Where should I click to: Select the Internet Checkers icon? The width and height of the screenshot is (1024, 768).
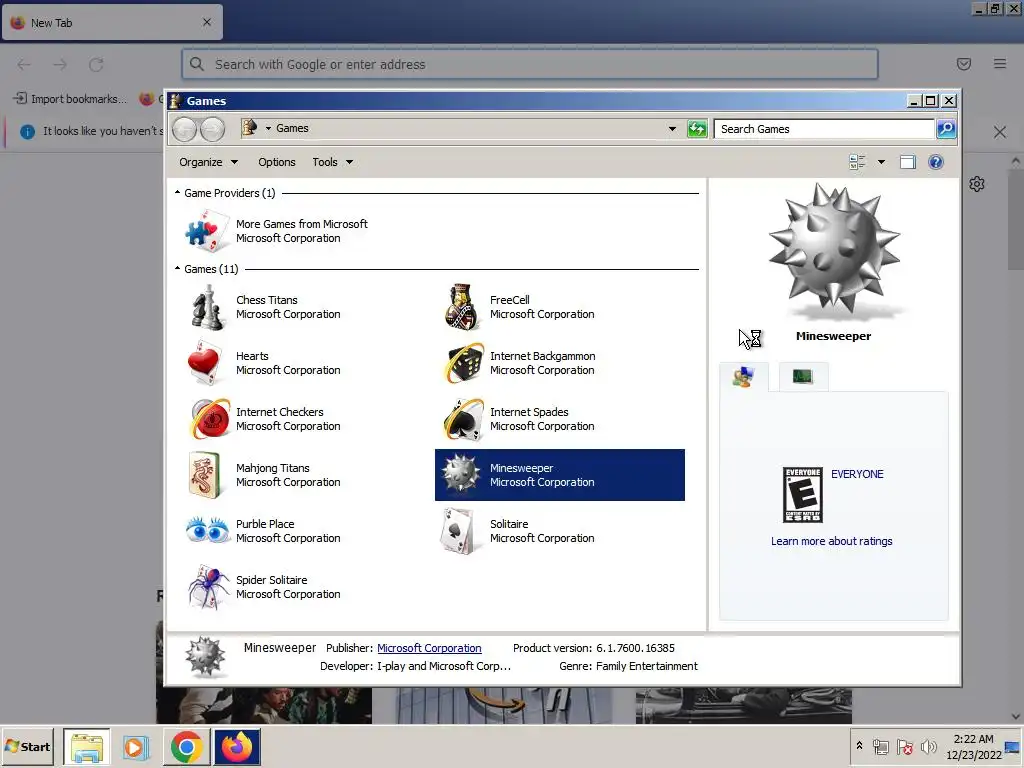click(x=210, y=419)
